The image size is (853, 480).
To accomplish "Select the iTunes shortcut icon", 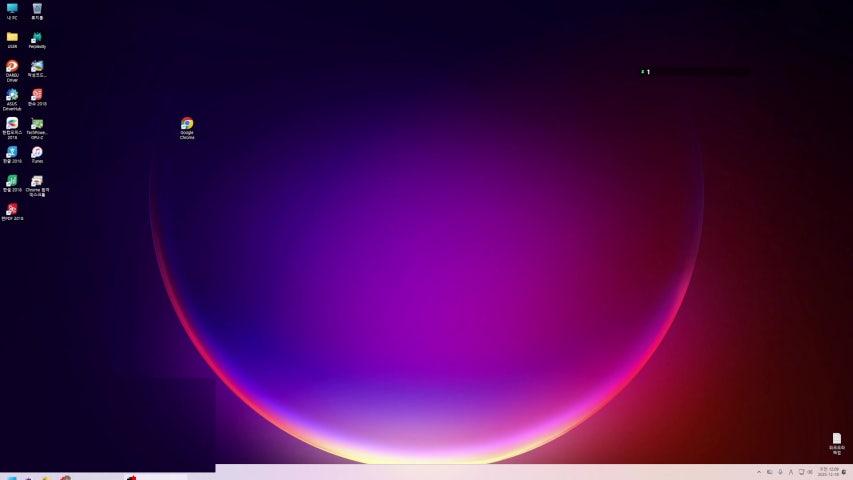I will (37, 155).
